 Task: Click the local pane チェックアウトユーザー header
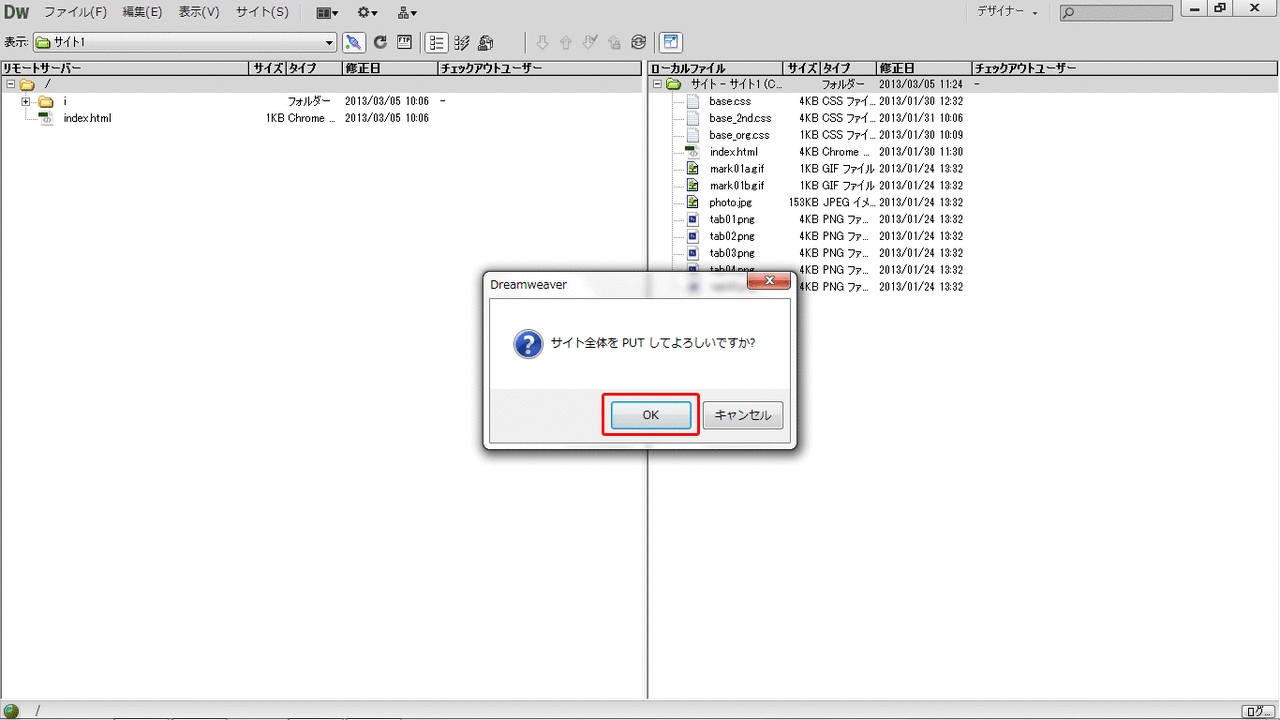(x=1125, y=68)
